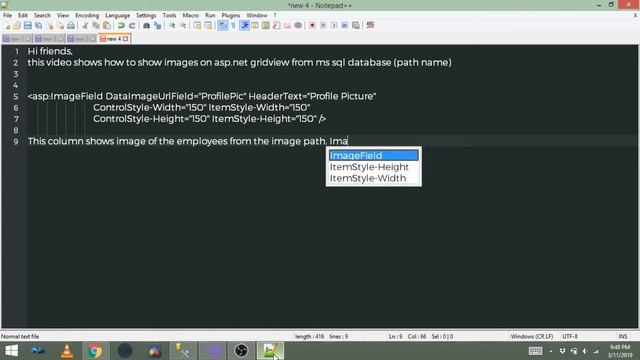Toggle synchronize vertical scrolling

[197, 26]
